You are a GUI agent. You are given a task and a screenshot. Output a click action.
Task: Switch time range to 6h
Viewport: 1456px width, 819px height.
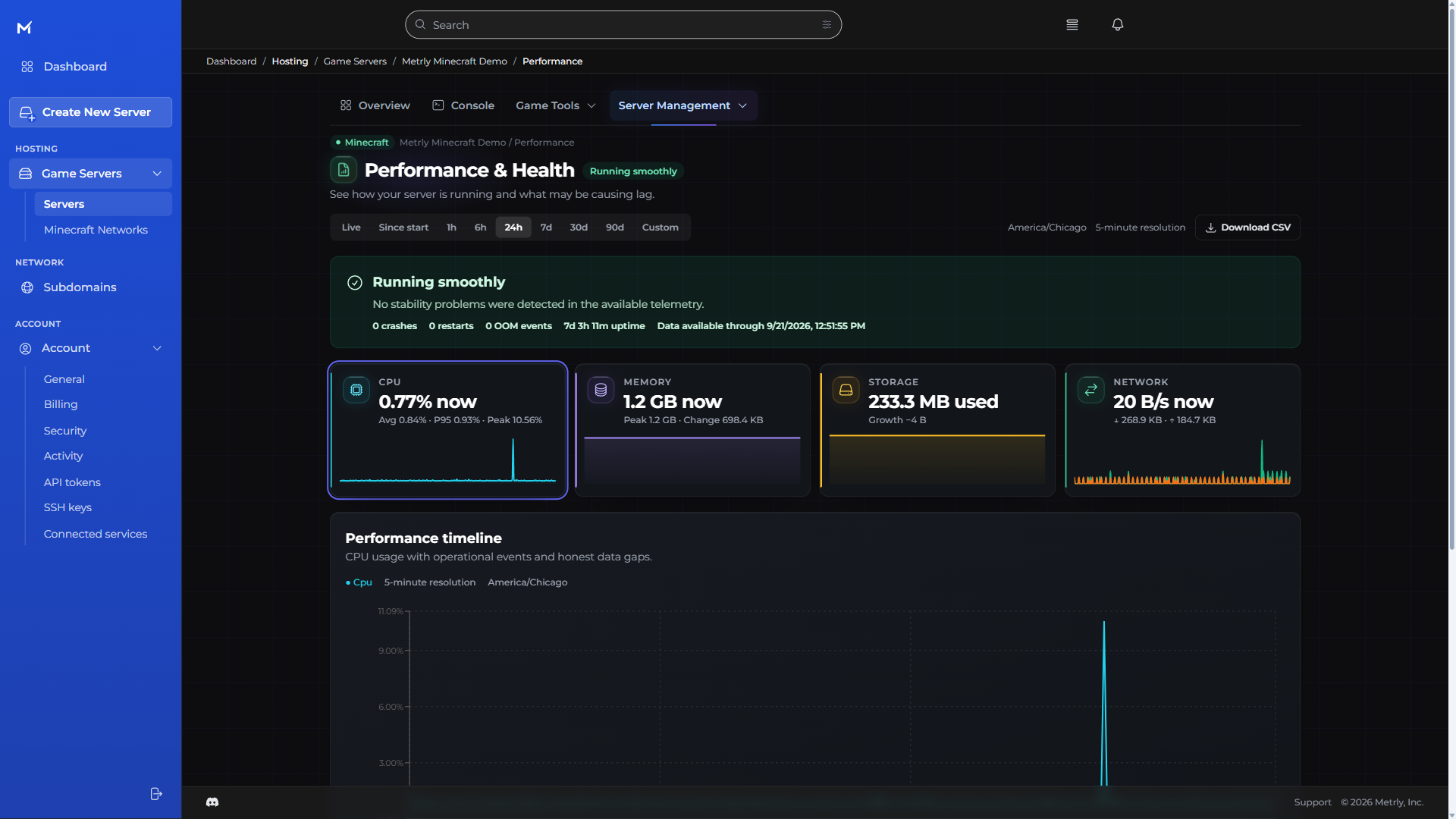[480, 227]
